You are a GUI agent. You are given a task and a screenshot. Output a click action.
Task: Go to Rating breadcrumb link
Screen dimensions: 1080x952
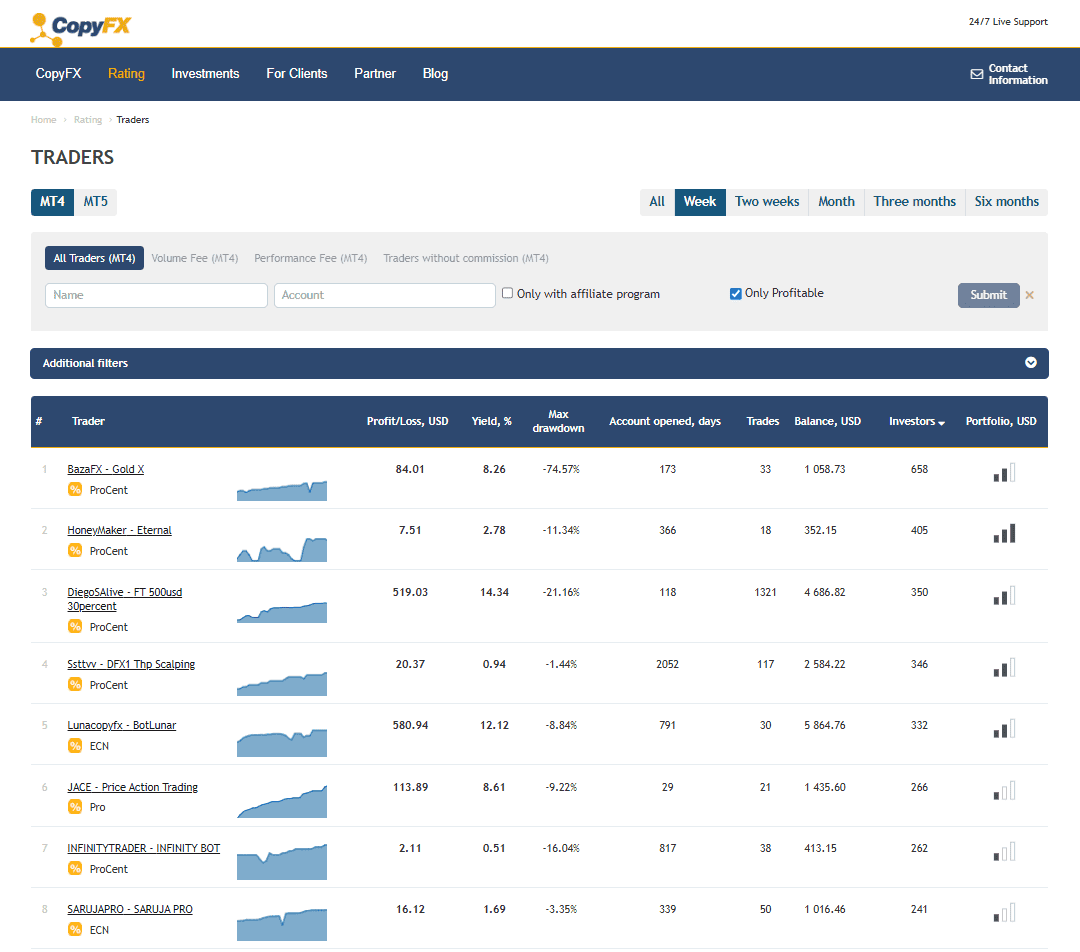click(87, 120)
